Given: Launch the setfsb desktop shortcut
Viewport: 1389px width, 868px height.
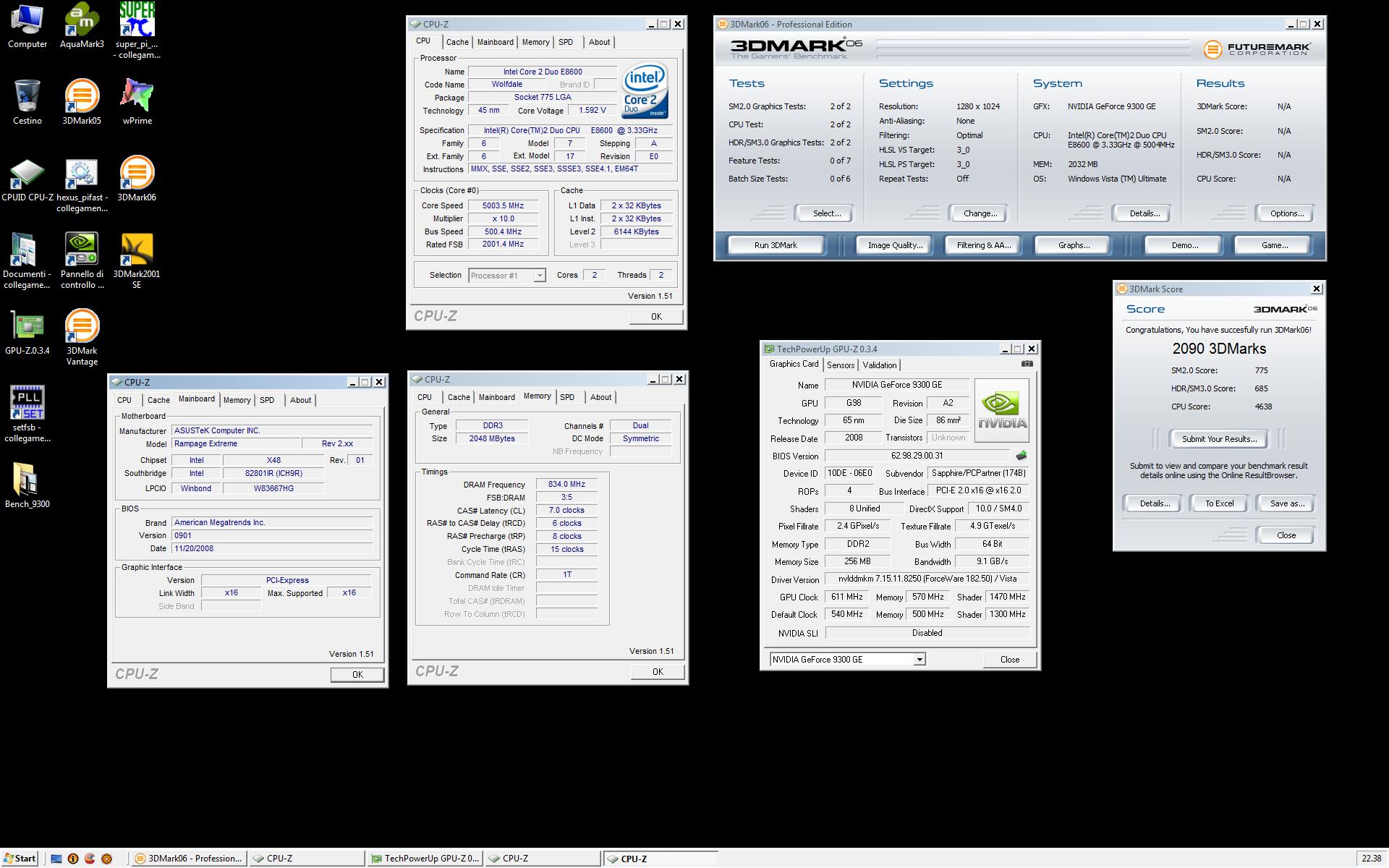Looking at the screenshot, I should [x=27, y=414].
